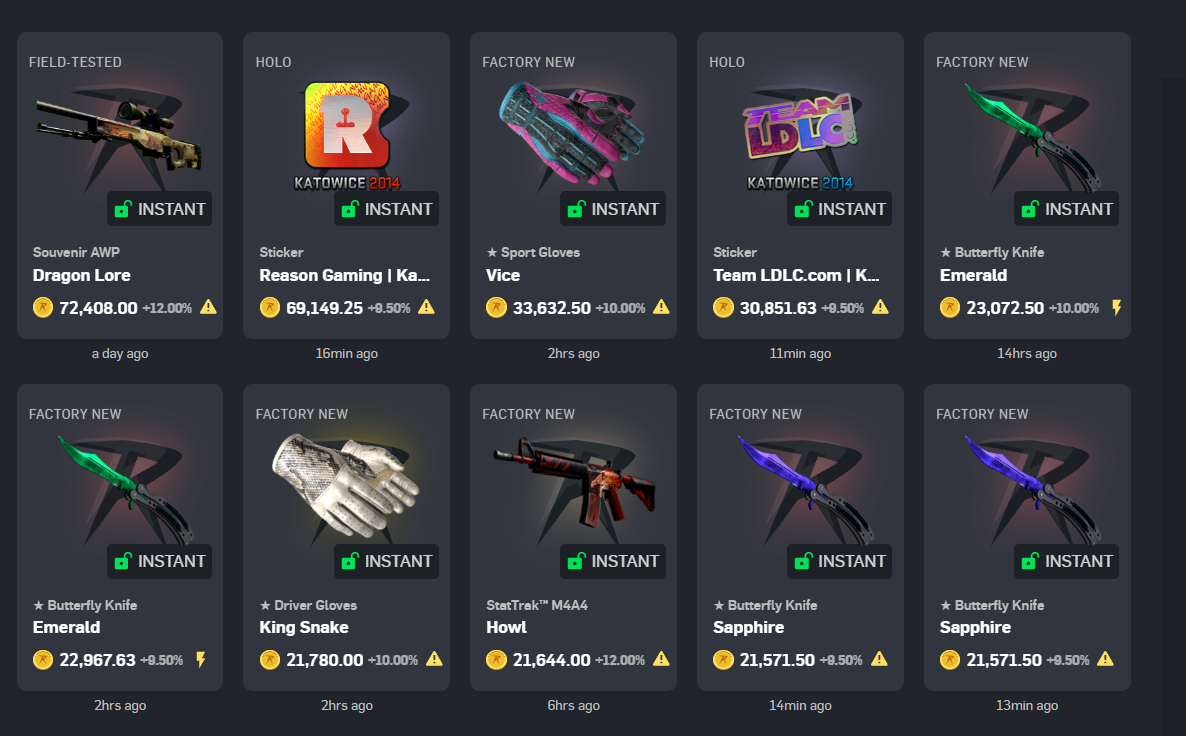The height and width of the screenshot is (736, 1186).
Task: Click the warning triangle on Dragon Lore
Action: pyautogui.click(x=208, y=307)
